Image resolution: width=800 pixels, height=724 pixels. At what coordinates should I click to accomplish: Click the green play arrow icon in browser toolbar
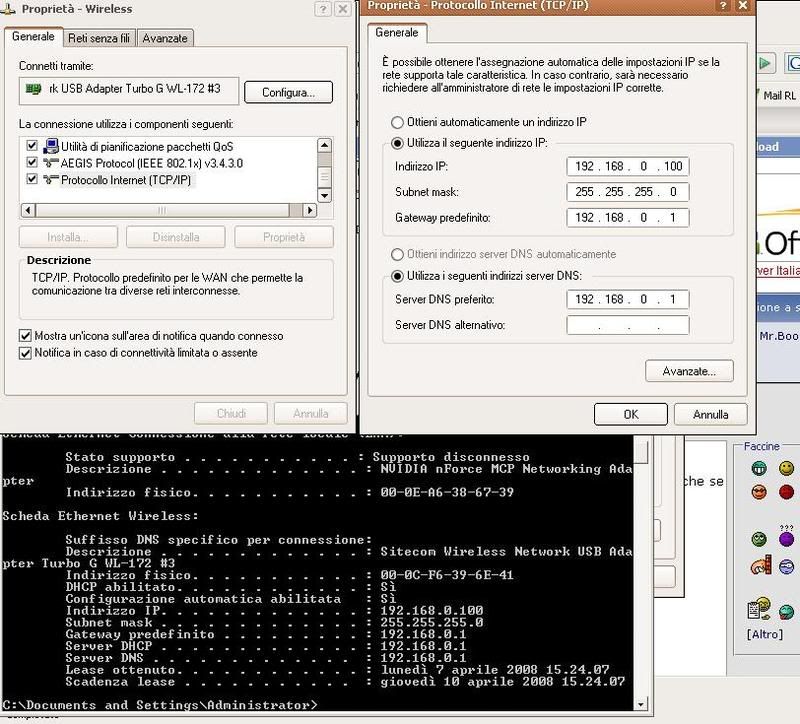click(765, 64)
